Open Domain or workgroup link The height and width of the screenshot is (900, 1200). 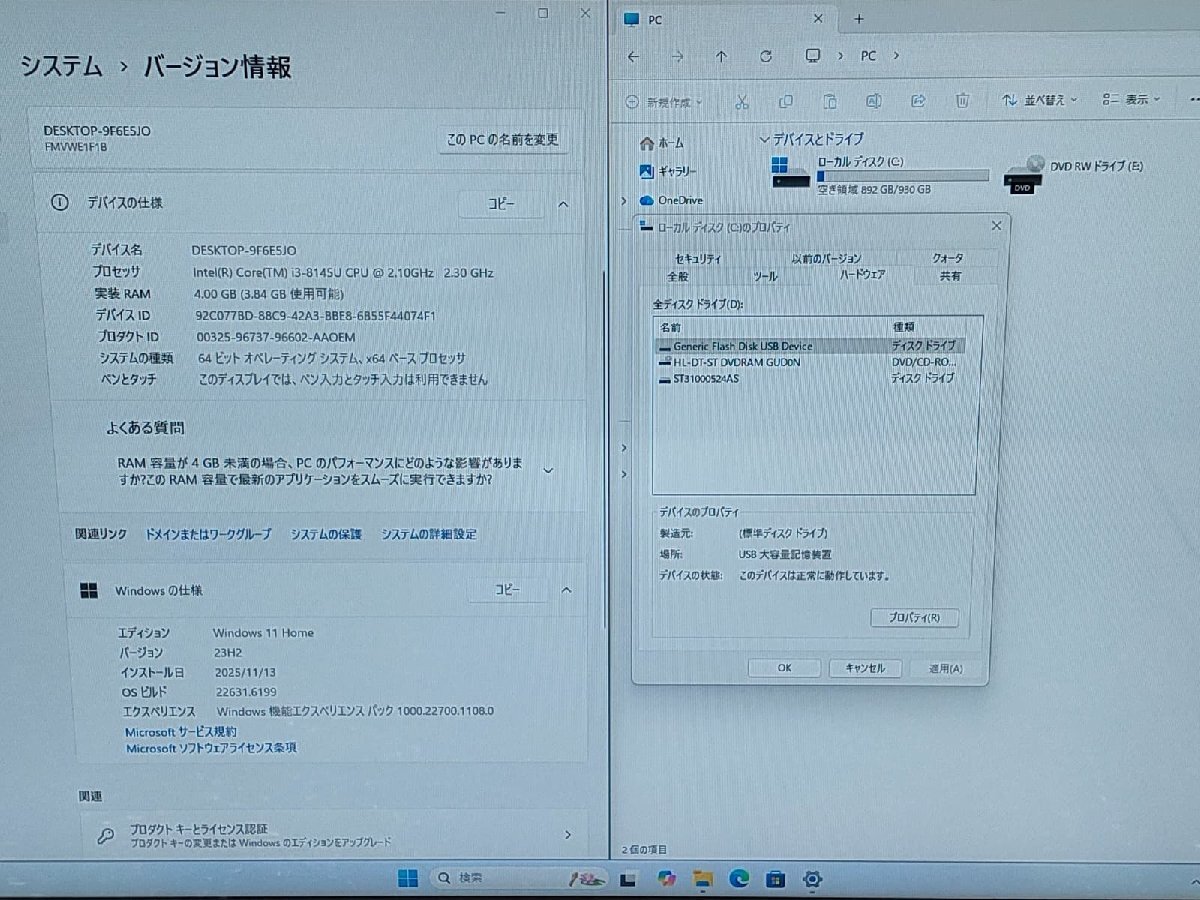point(208,535)
